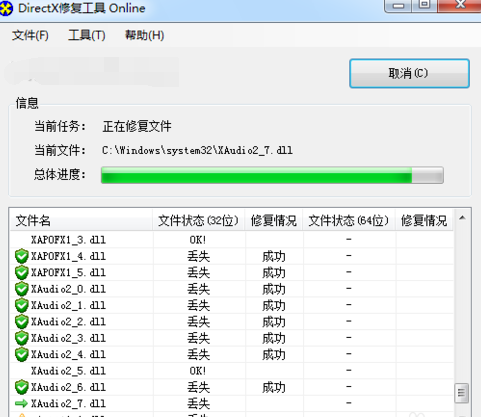Click the green shield beside XAudio2_1.dll
481x417 pixels.
click(x=22, y=305)
